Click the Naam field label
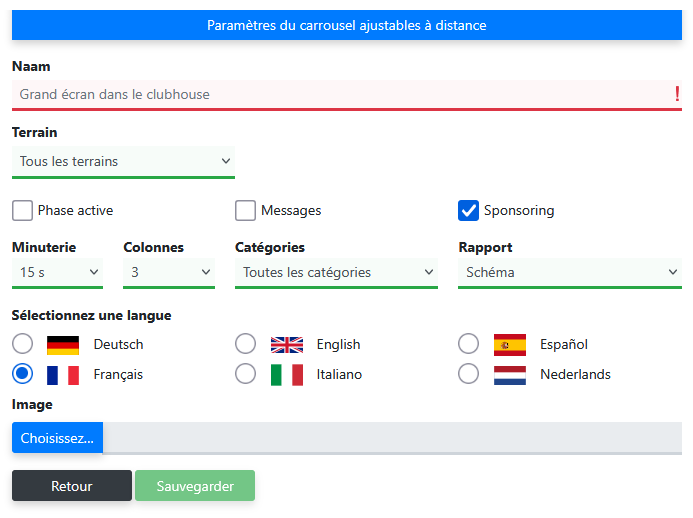693x518 pixels. pyautogui.click(x=31, y=66)
